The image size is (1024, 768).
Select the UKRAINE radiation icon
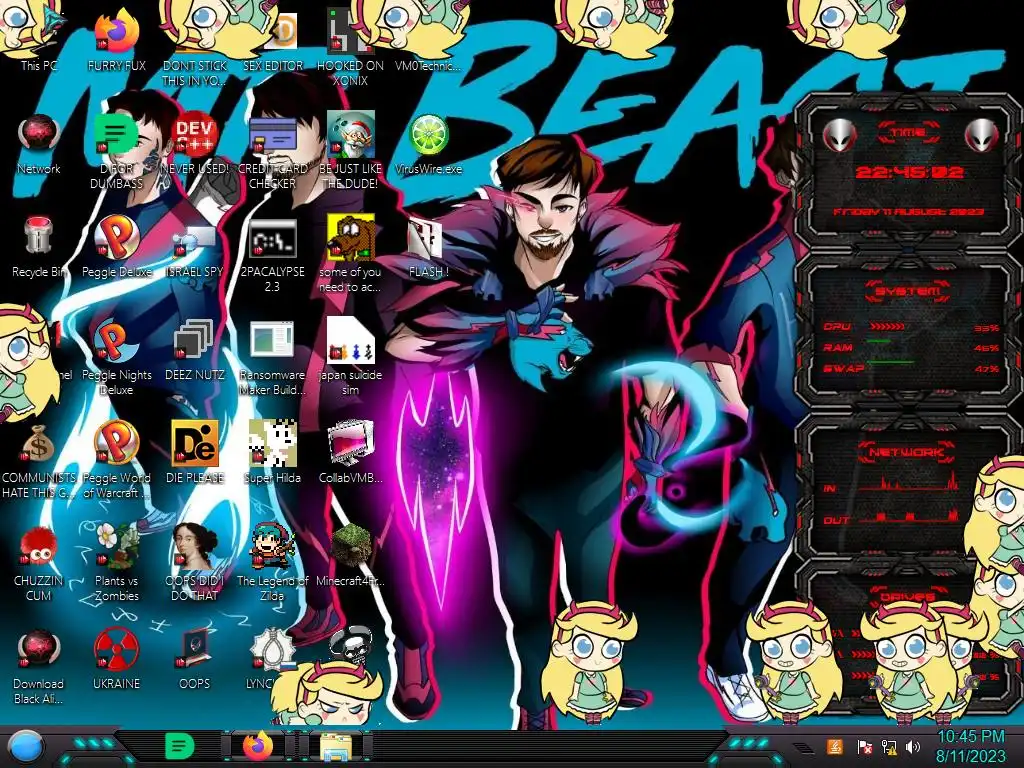coord(117,660)
